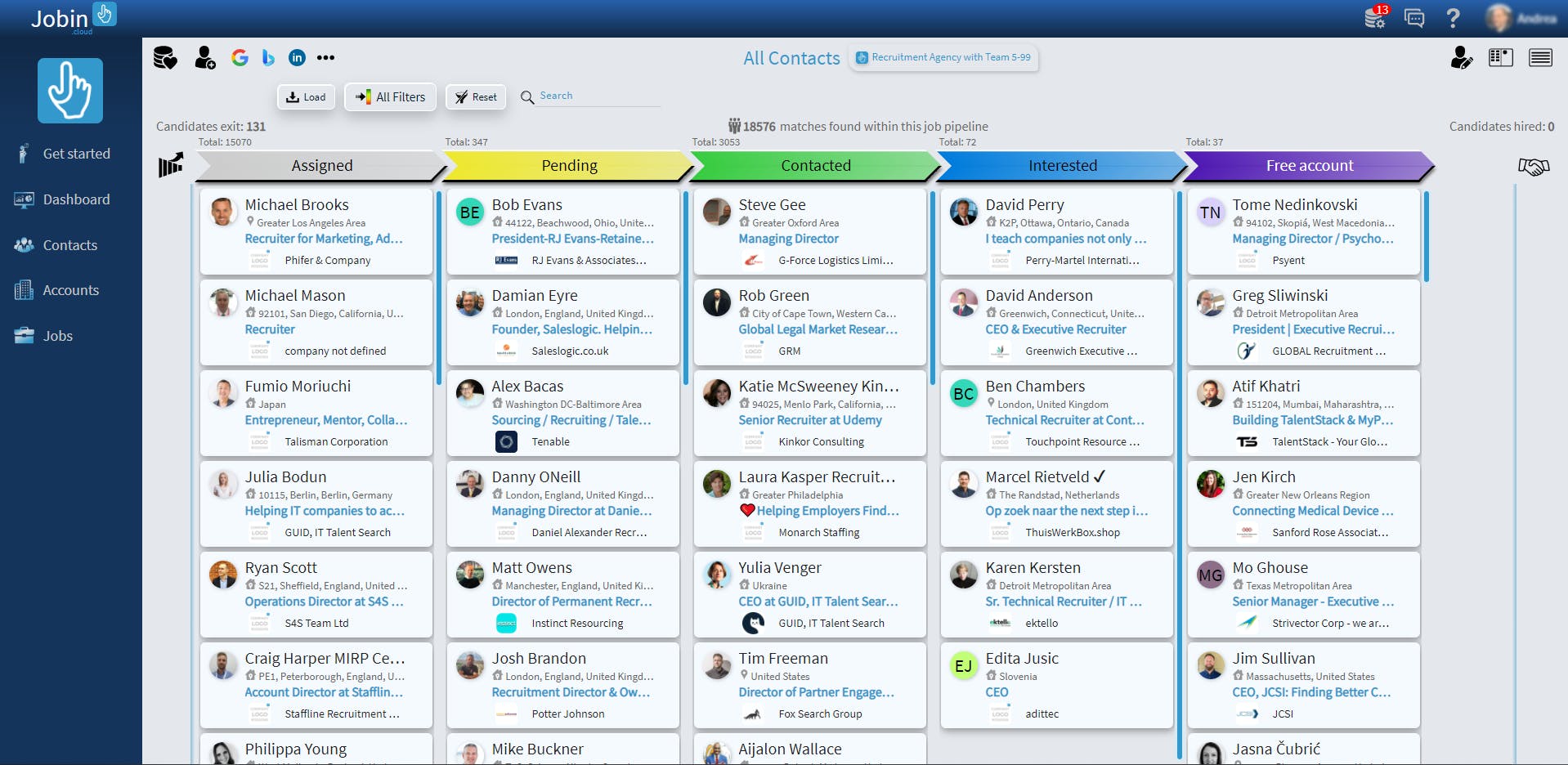Screen dimensions: 1568x765
Task: Click Senior Recruiter at Udemy title
Action: click(810, 420)
